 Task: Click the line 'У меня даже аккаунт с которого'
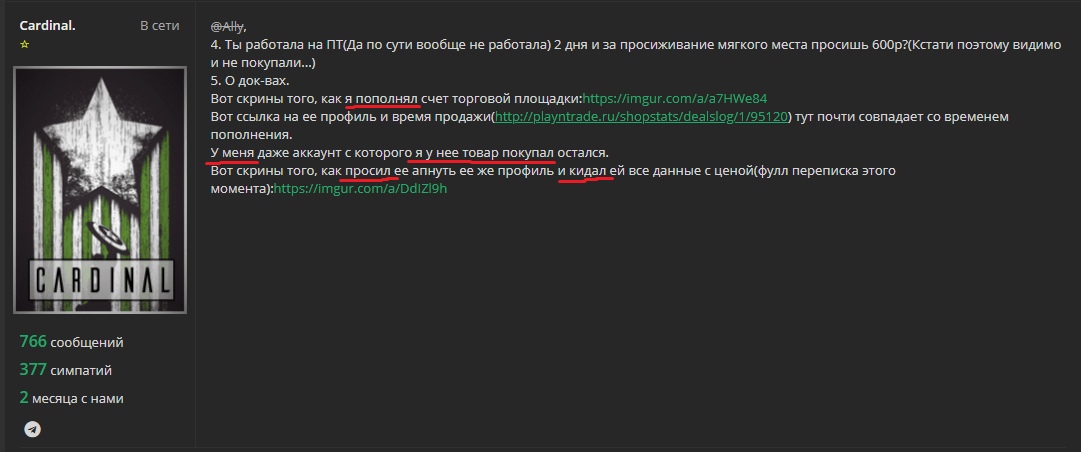pos(410,152)
